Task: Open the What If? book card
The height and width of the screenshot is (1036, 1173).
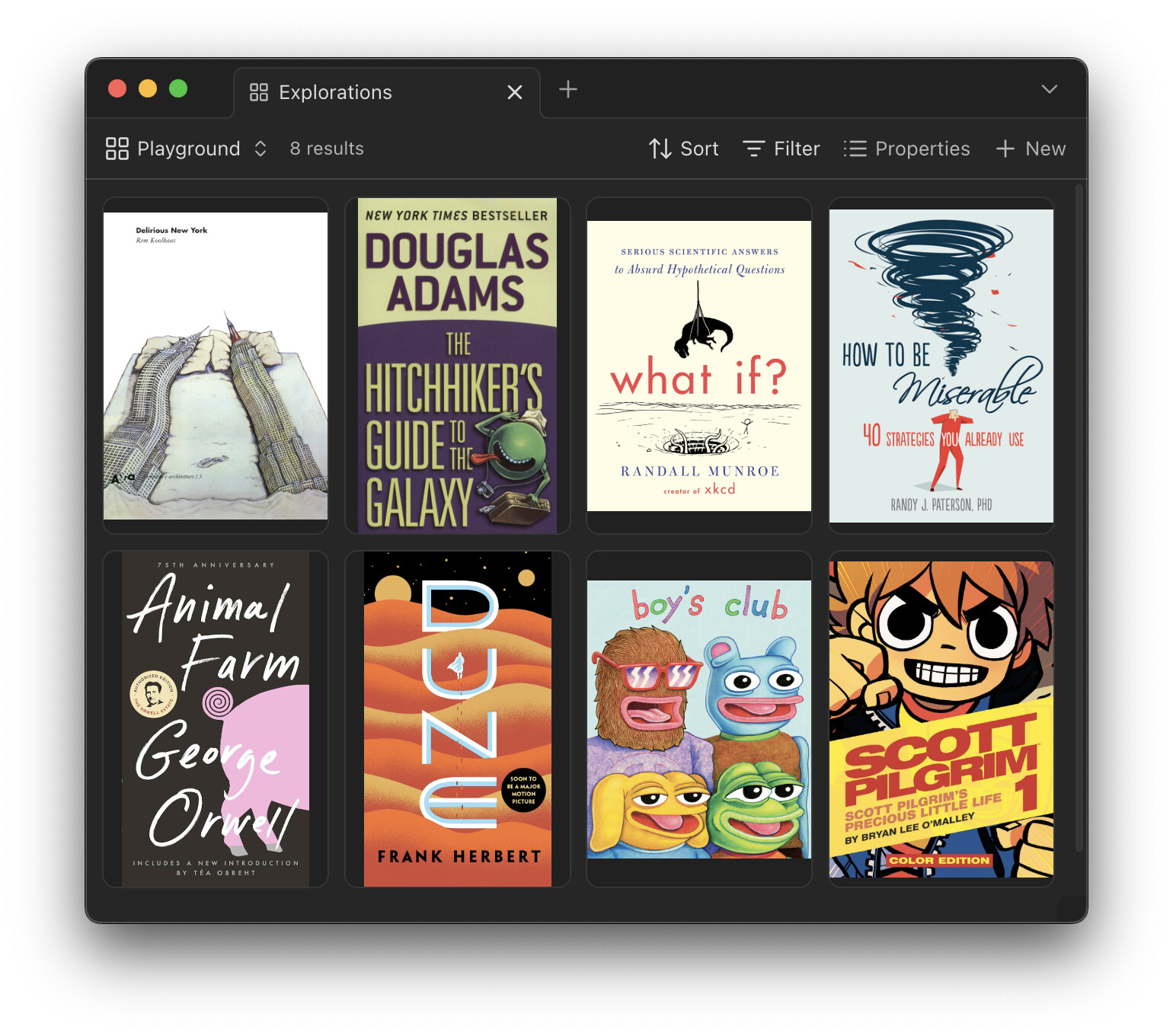Action: pyautogui.click(x=699, y=366)
